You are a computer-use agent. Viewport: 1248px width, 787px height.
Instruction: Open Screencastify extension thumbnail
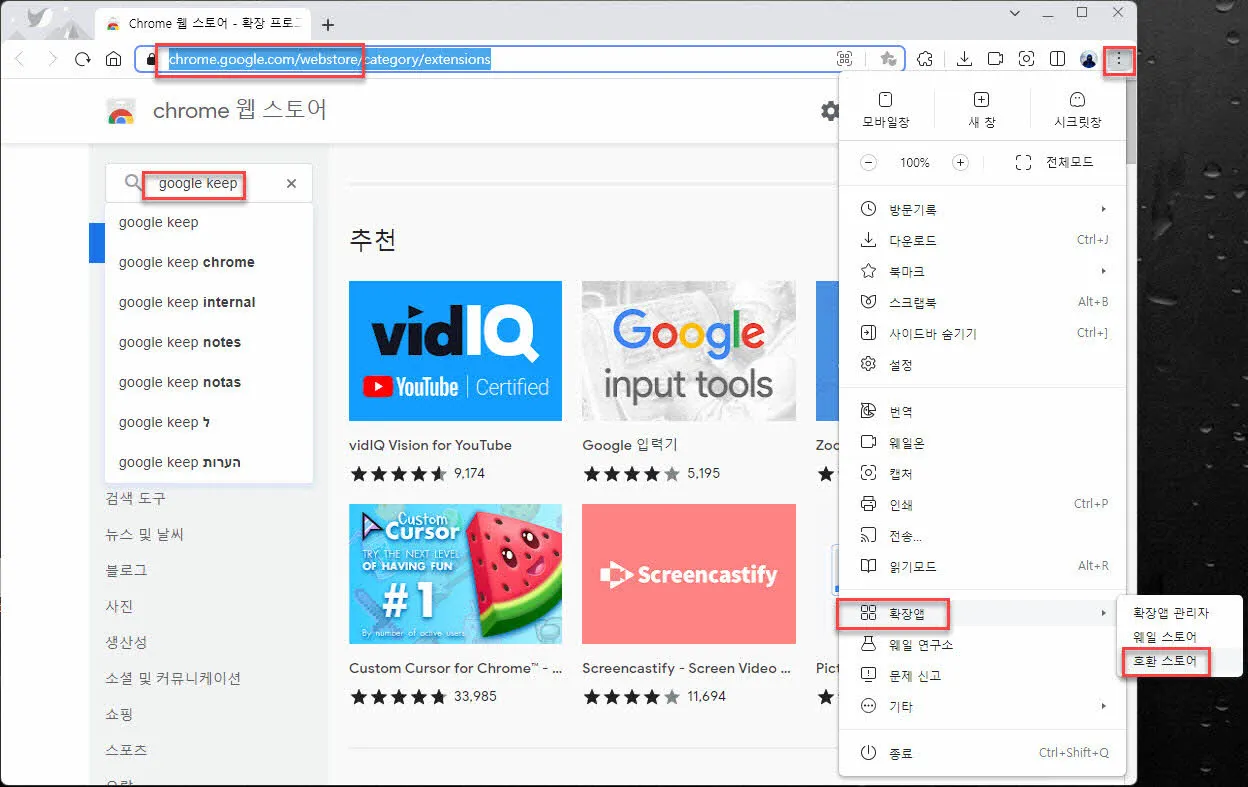pos(689,574)
